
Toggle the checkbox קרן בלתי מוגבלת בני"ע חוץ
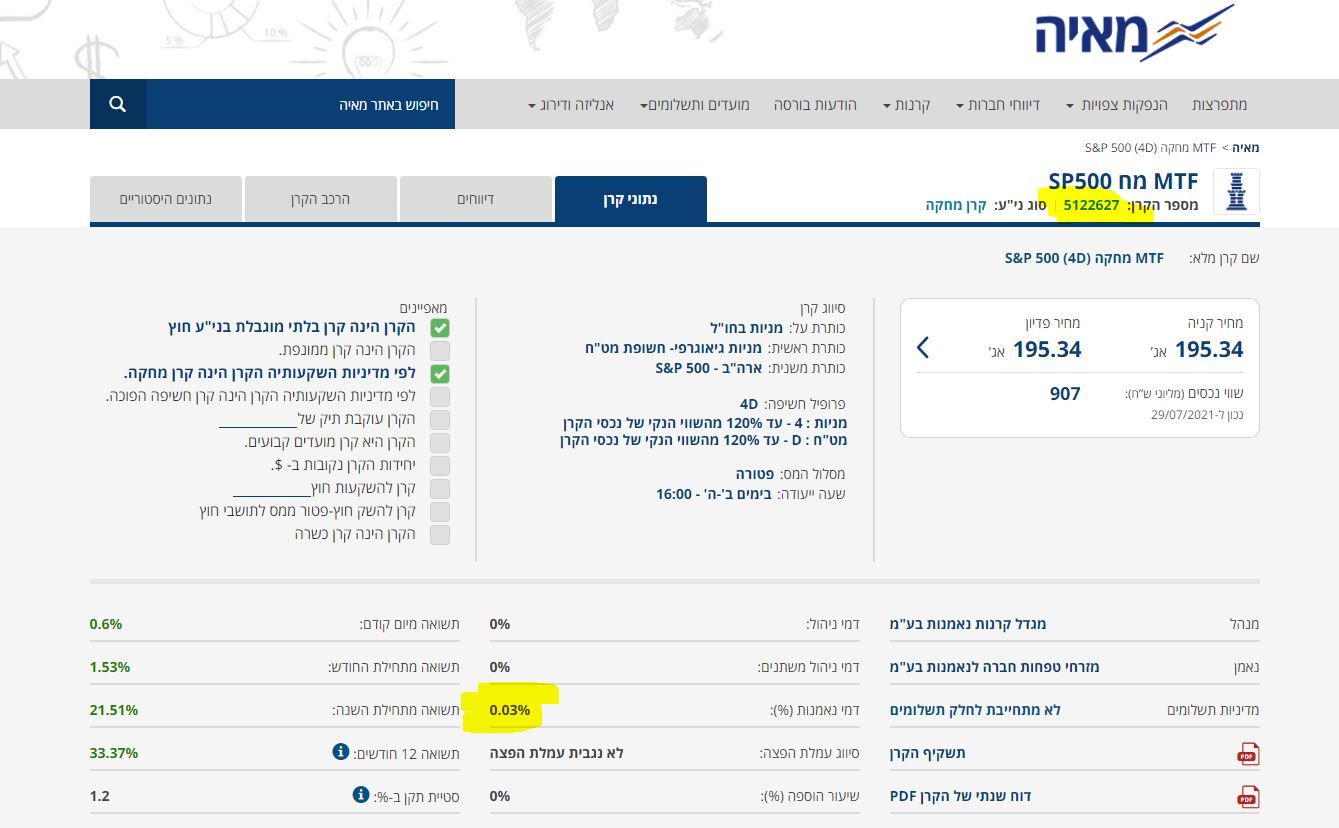pyautogui.click(x=440, y=328)
